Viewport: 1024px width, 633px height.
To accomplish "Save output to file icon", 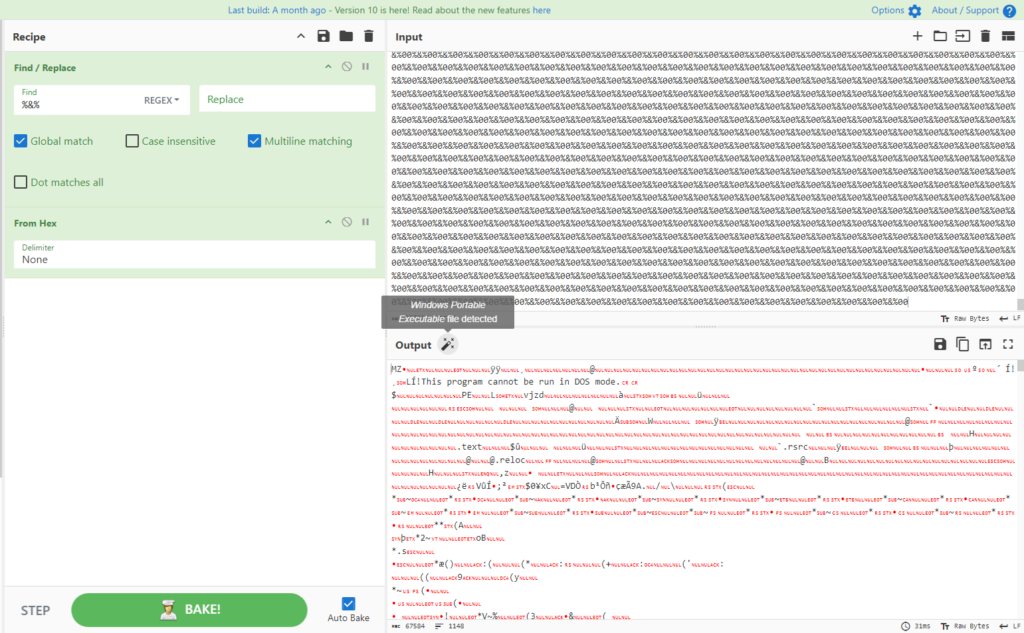I will (x=940, y=344).
